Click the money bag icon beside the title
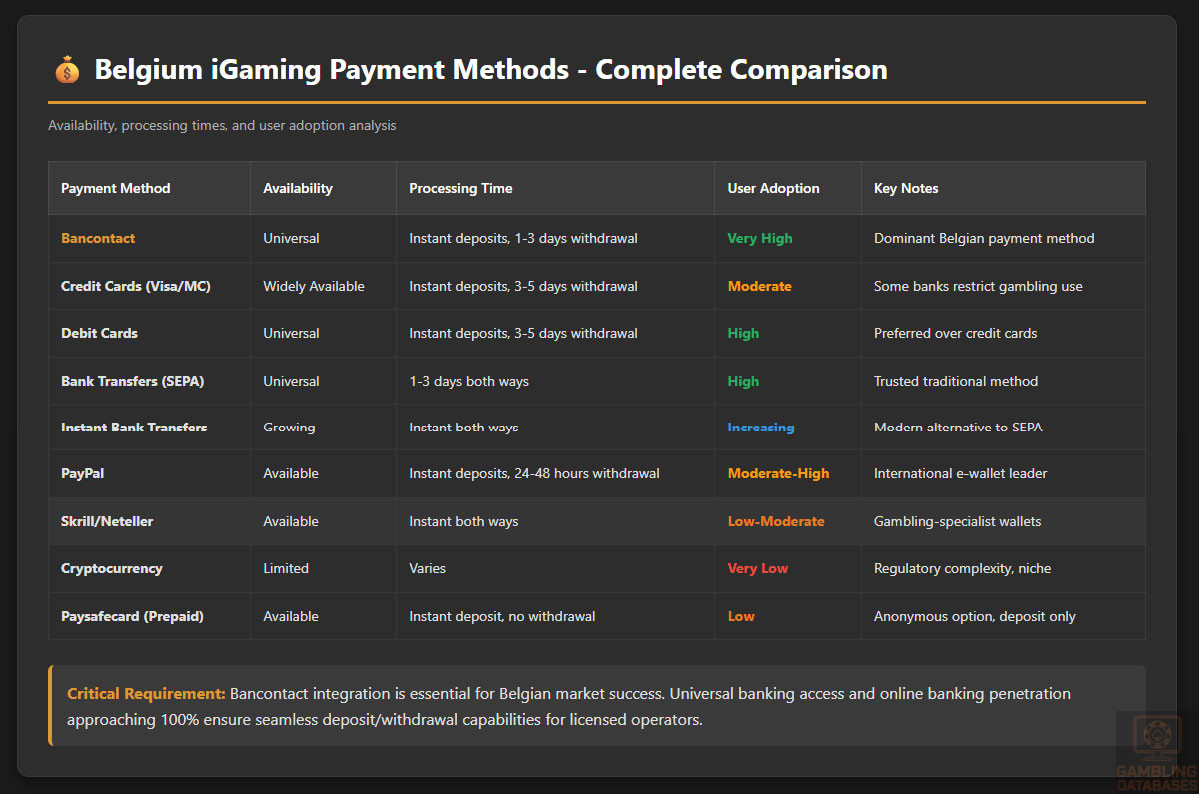Screen dimensions: 1199x794 [67, 70]
